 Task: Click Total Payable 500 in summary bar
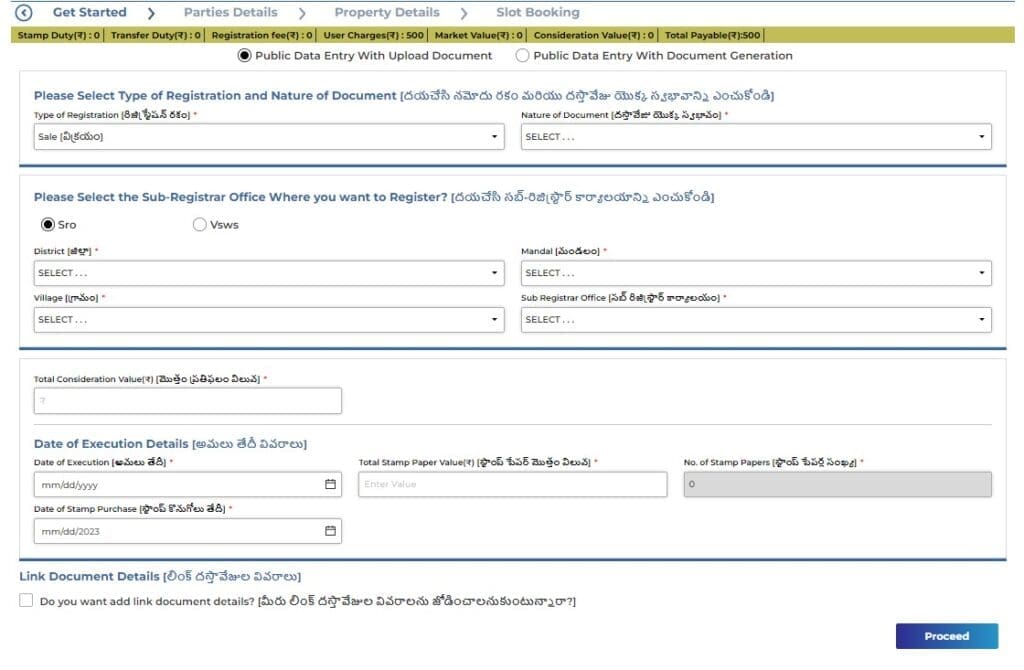(x=712, y=35)
